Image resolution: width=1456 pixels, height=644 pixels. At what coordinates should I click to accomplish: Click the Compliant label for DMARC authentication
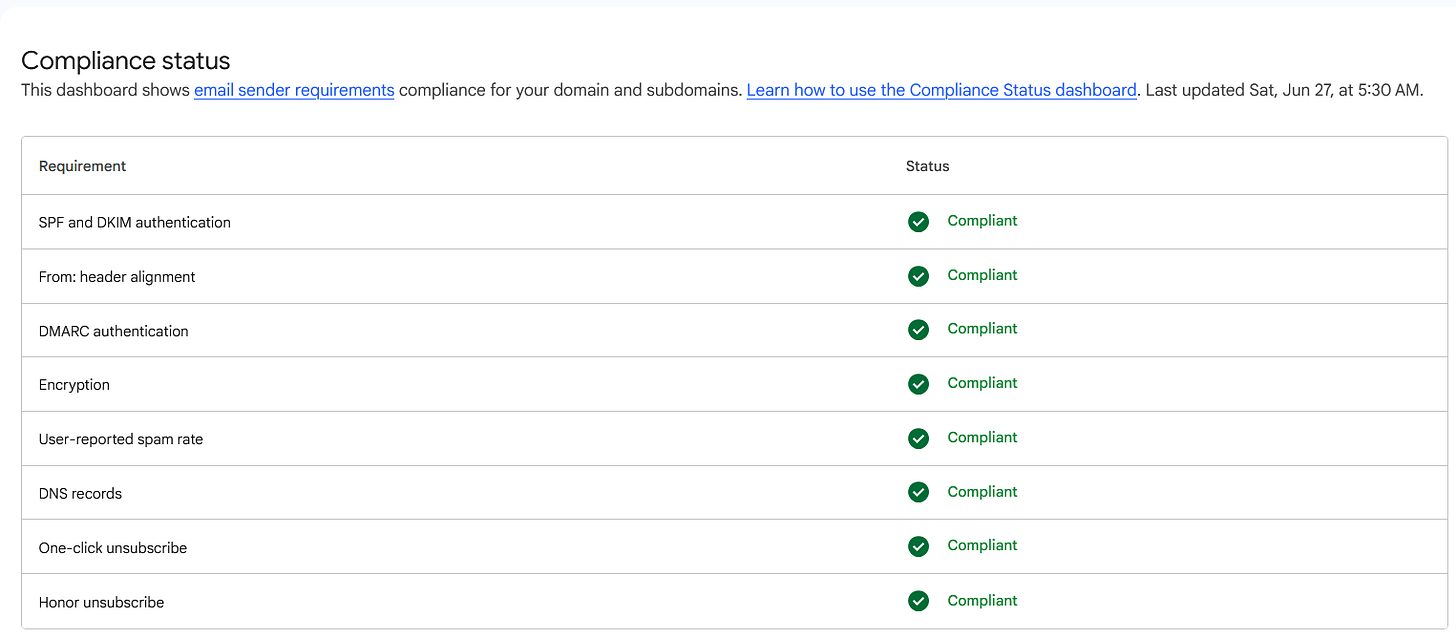pyautogui.click(x=982, y=329)
